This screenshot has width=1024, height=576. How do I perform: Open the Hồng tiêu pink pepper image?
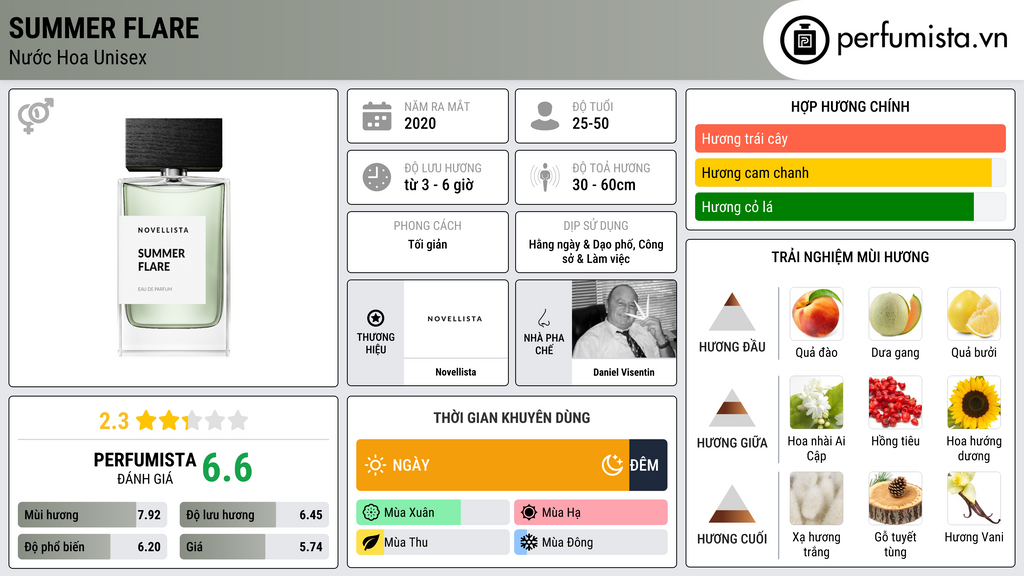click(895, 402)
